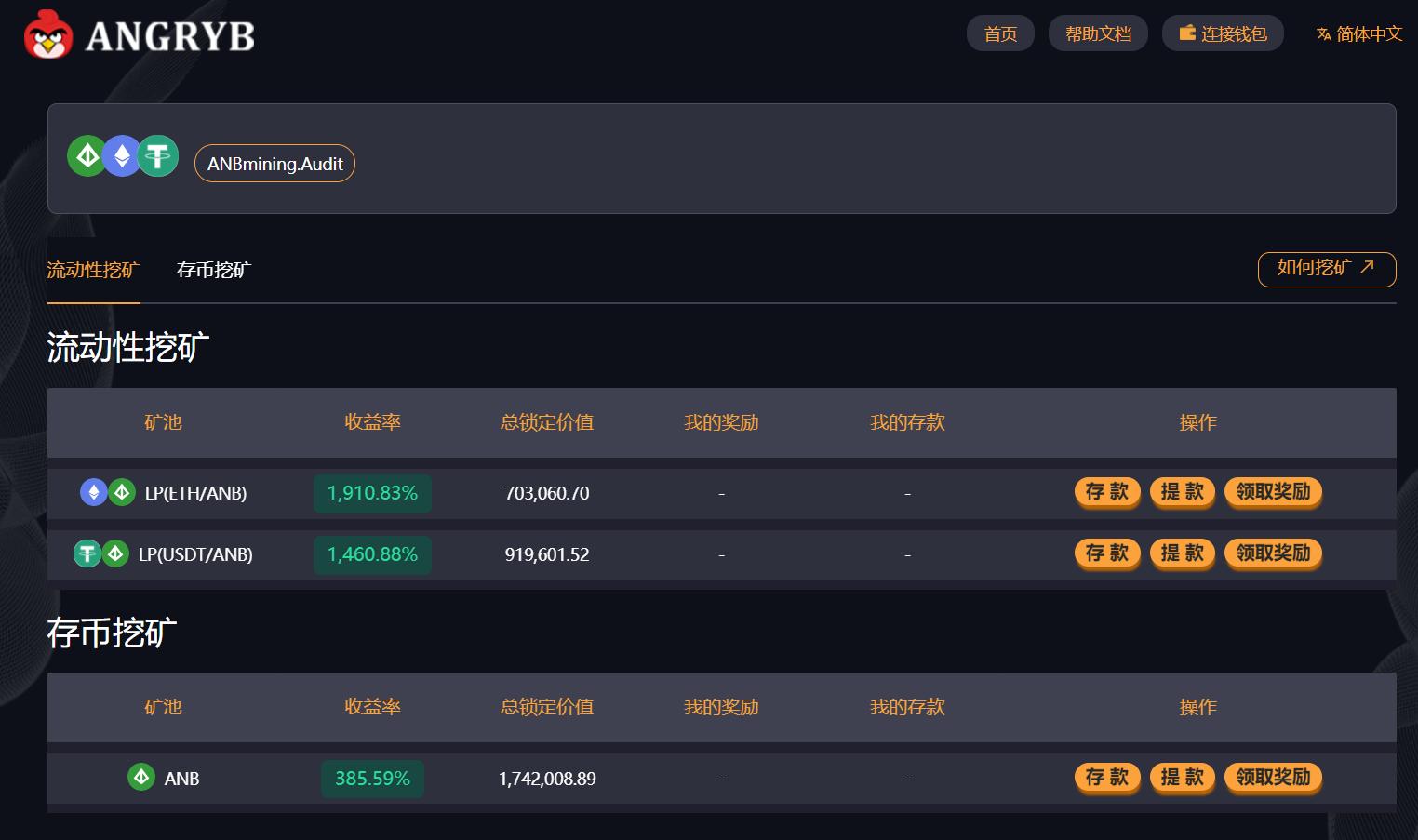Click the ANGRYB brand name
The image size is (1418, 840).
pyautogui.click(x=170, y=36)
